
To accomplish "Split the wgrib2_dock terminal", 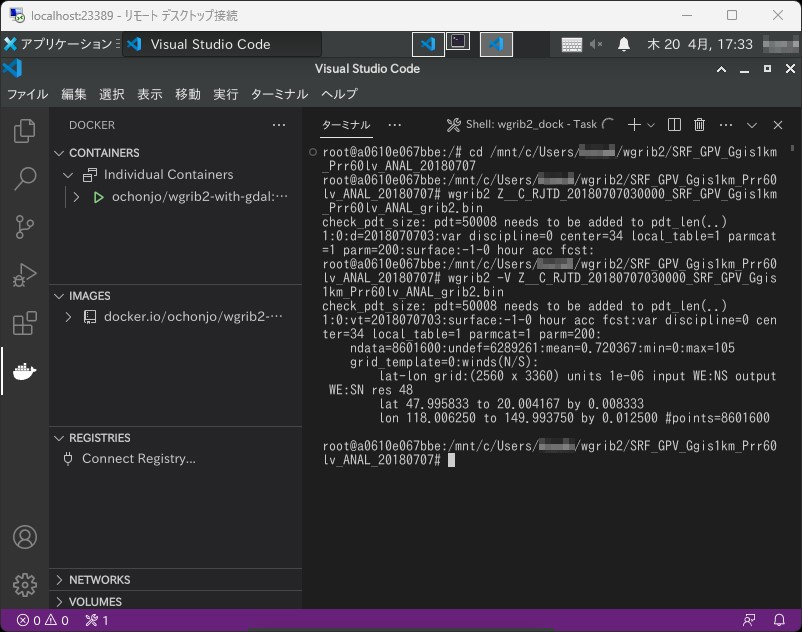I will pos(674,125).
